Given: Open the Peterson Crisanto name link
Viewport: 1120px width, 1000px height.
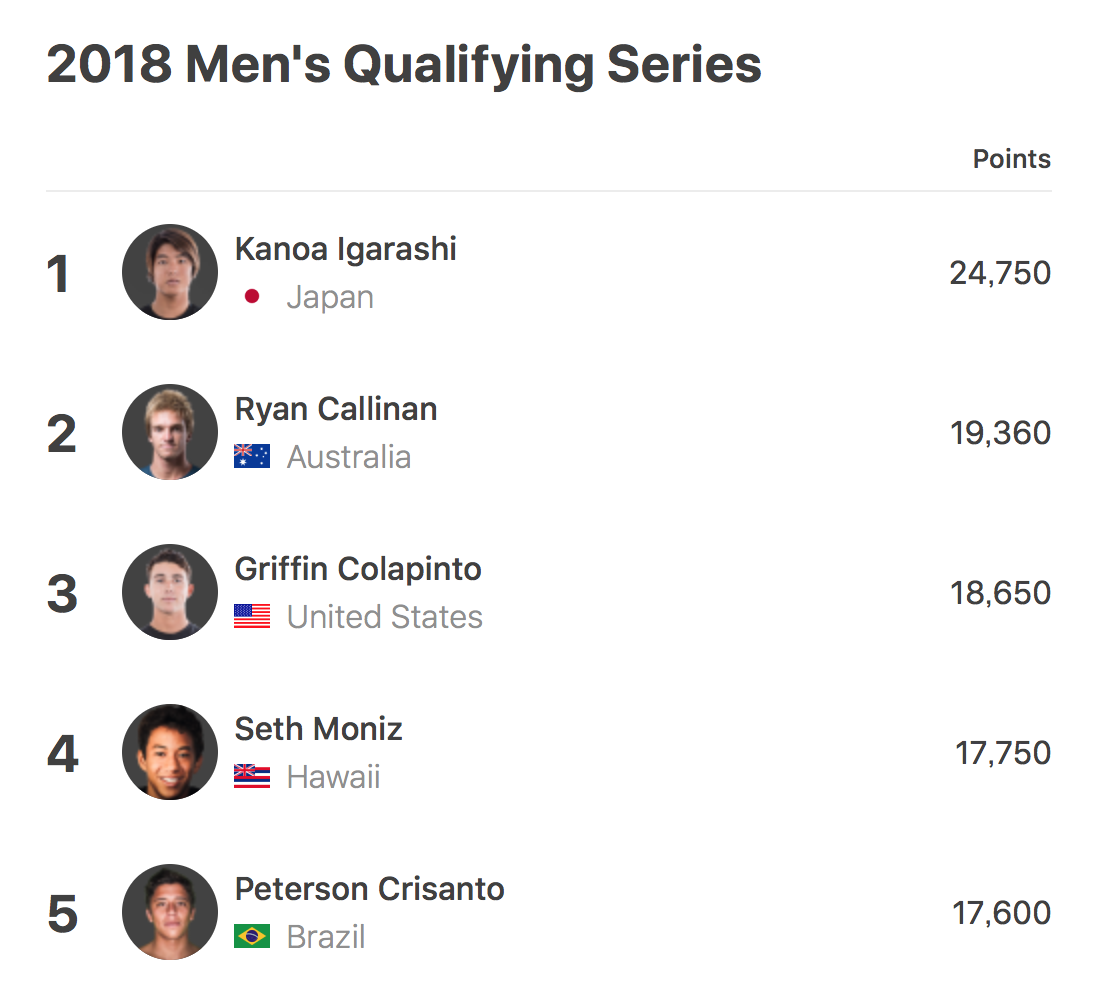Looking at the screenshot, I should (369, 889).
